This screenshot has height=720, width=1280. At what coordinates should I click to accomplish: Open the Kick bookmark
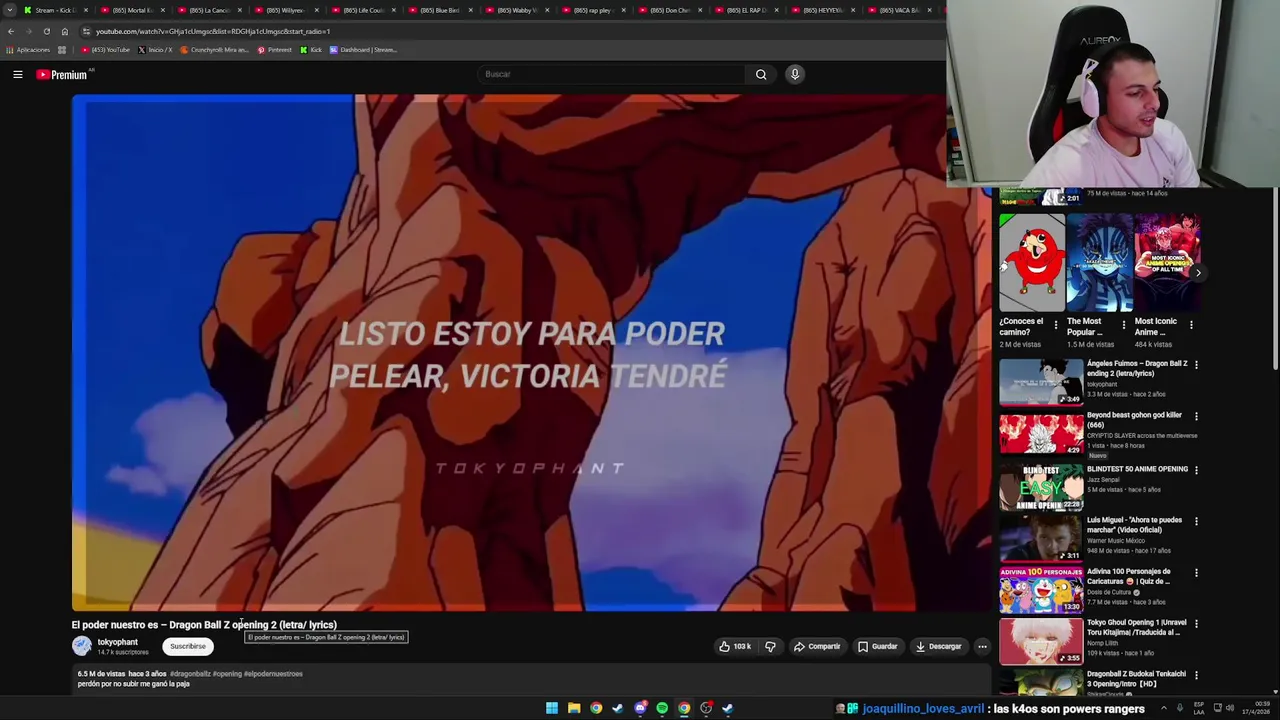coord(311,49)
